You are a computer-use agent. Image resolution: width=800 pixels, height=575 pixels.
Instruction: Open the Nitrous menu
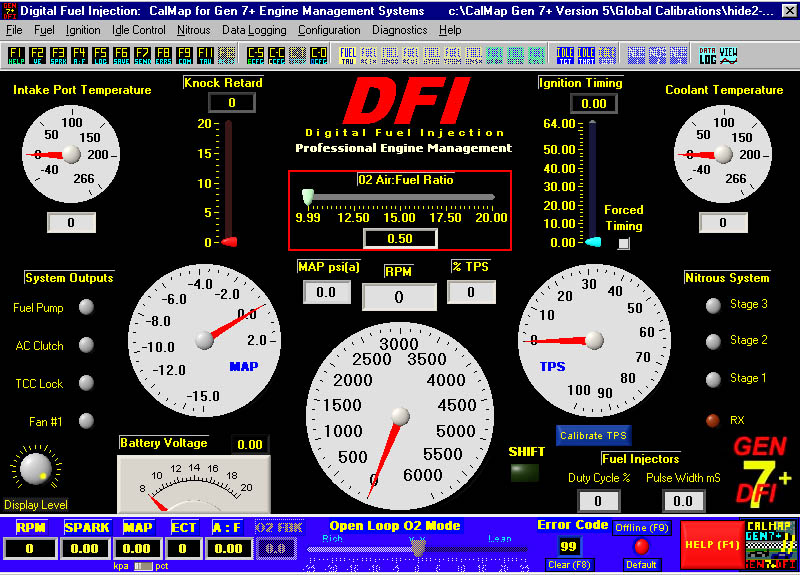tap(193, 30)
